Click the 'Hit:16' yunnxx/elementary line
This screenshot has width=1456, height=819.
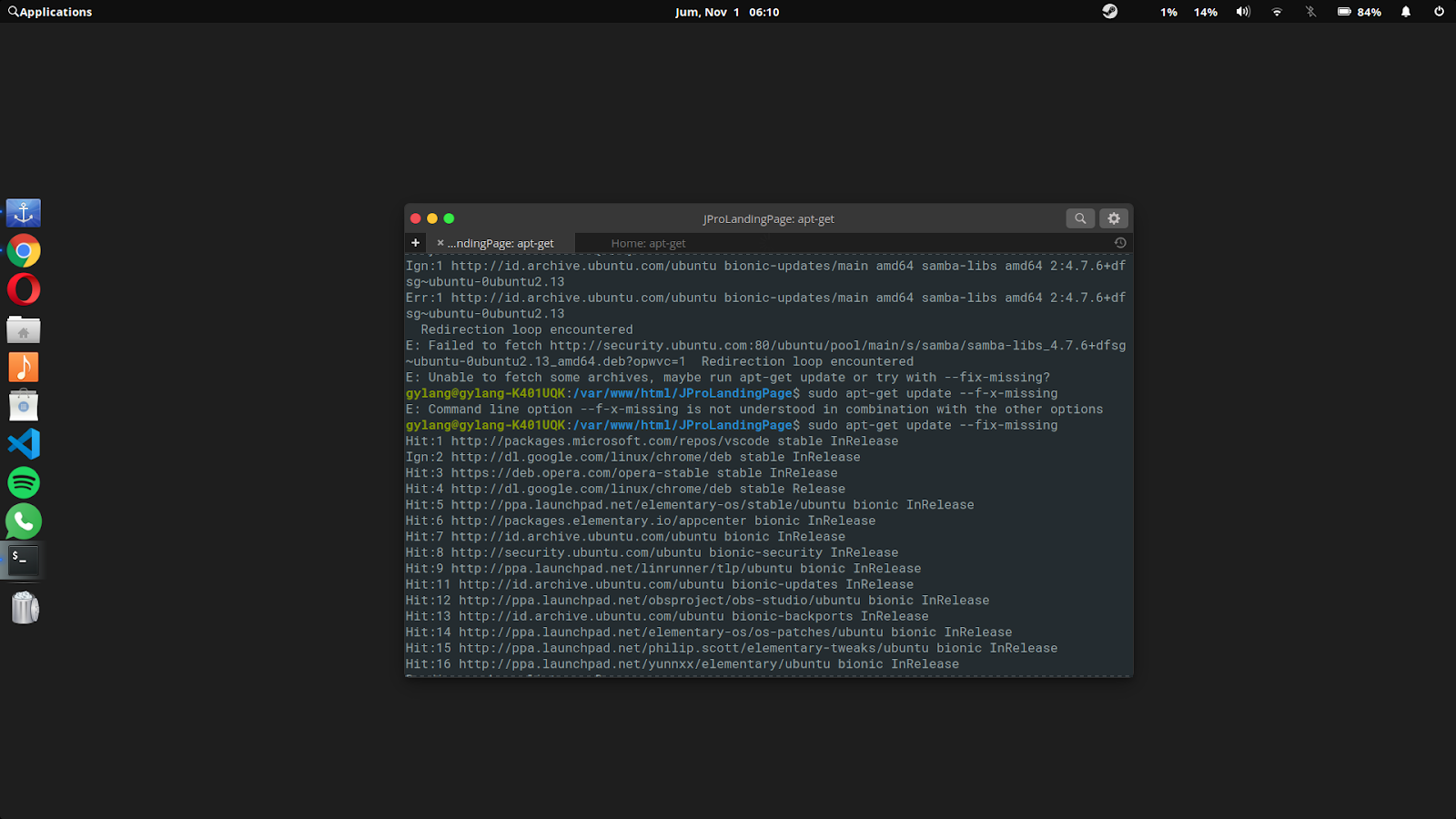pyautogui.click(x=682, y=664)
